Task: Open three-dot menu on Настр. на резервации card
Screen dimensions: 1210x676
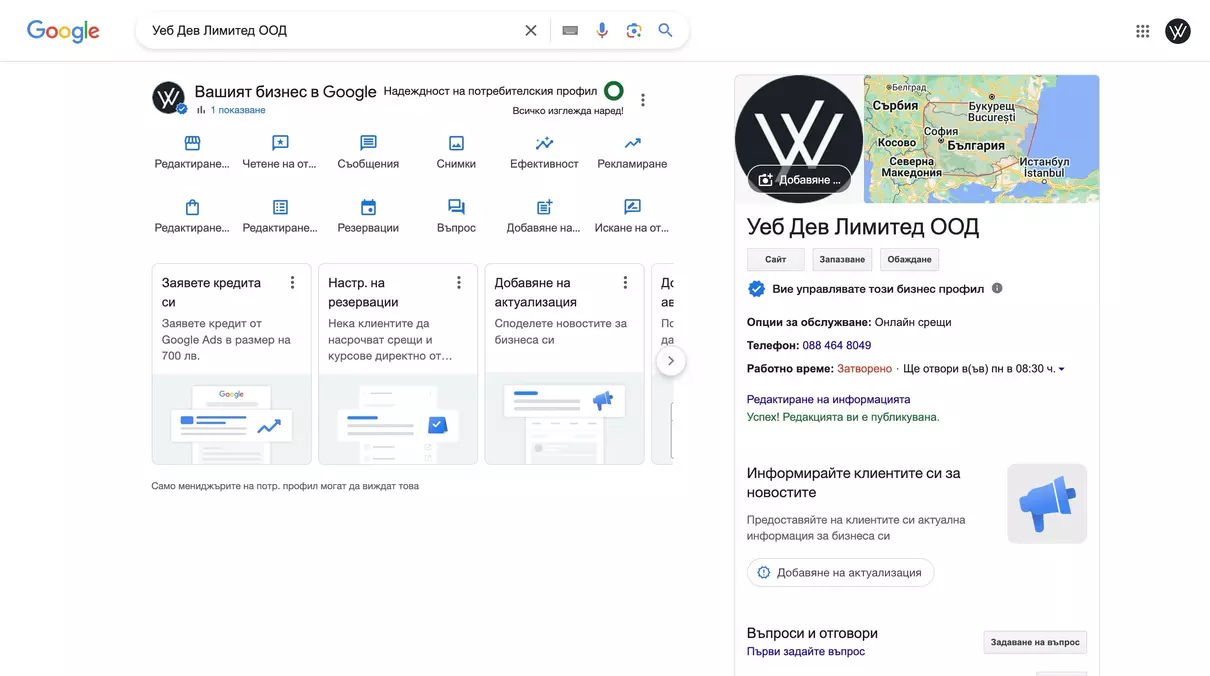Action: click(459, 283)
